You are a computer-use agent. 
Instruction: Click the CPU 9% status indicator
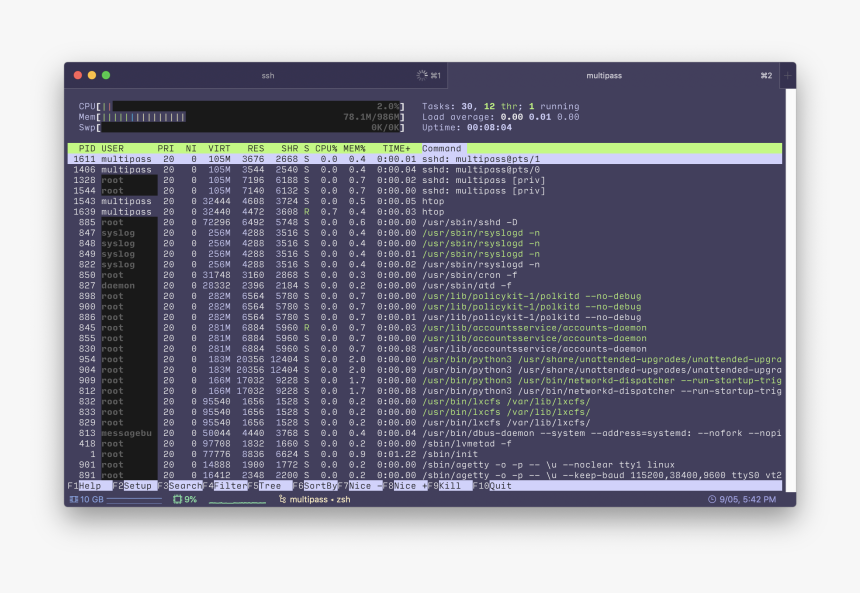(185, 499)
